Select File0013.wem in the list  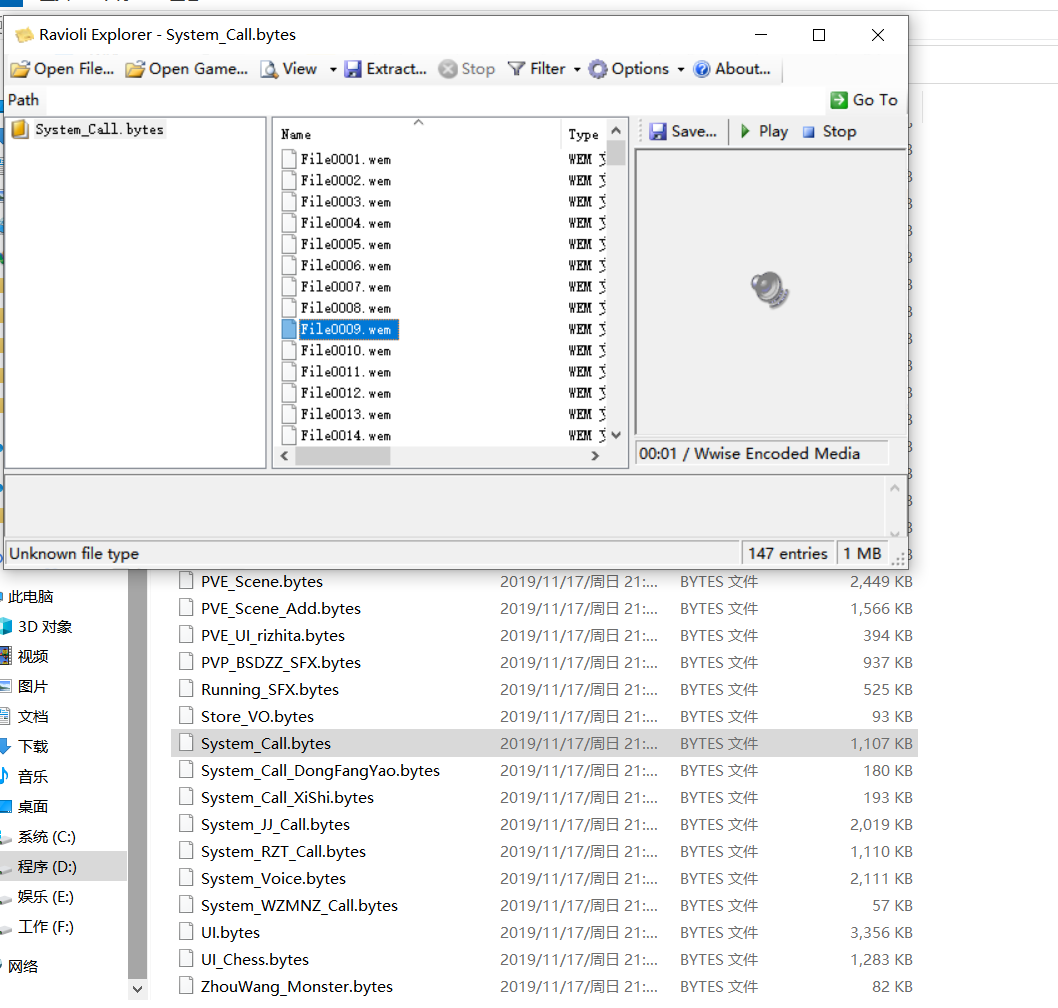[337, 414]
